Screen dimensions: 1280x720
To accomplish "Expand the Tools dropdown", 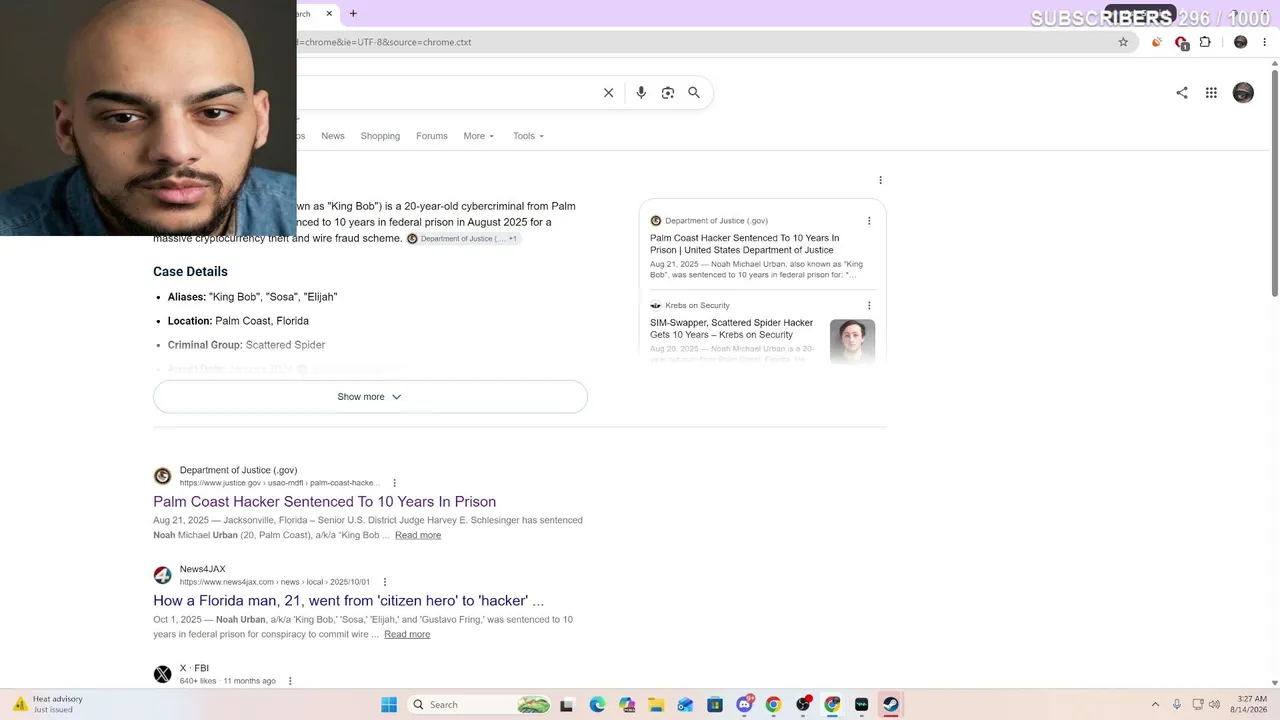I will (x=528, y=136).
